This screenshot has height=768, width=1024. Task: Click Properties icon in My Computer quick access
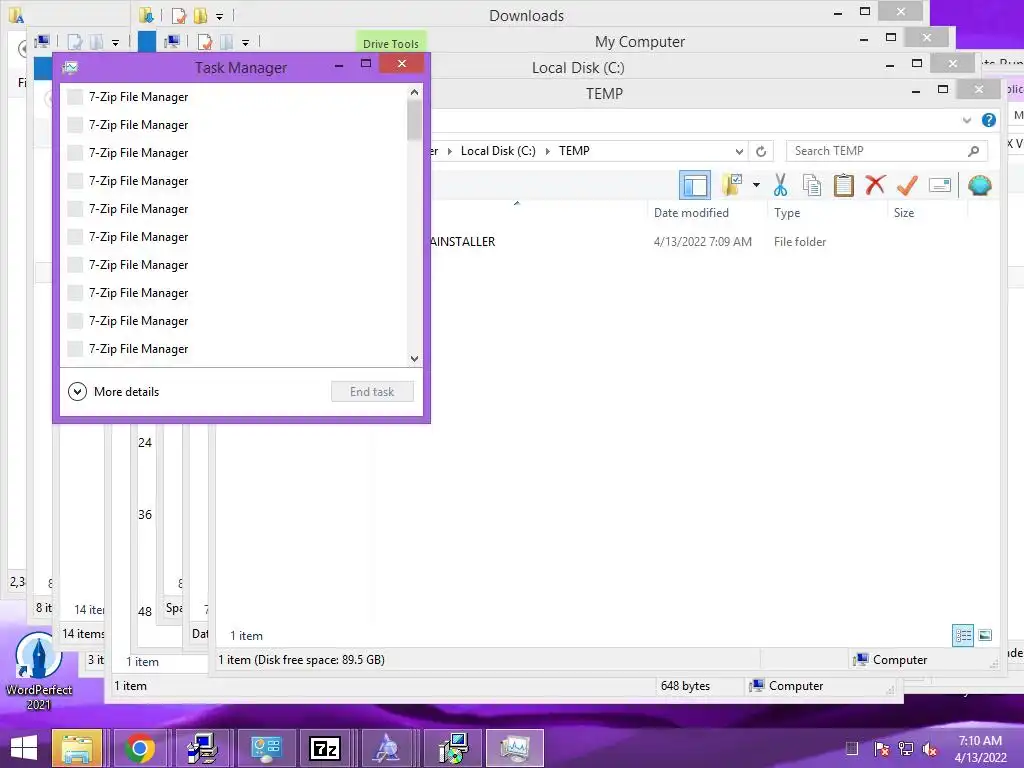point(204,42)
